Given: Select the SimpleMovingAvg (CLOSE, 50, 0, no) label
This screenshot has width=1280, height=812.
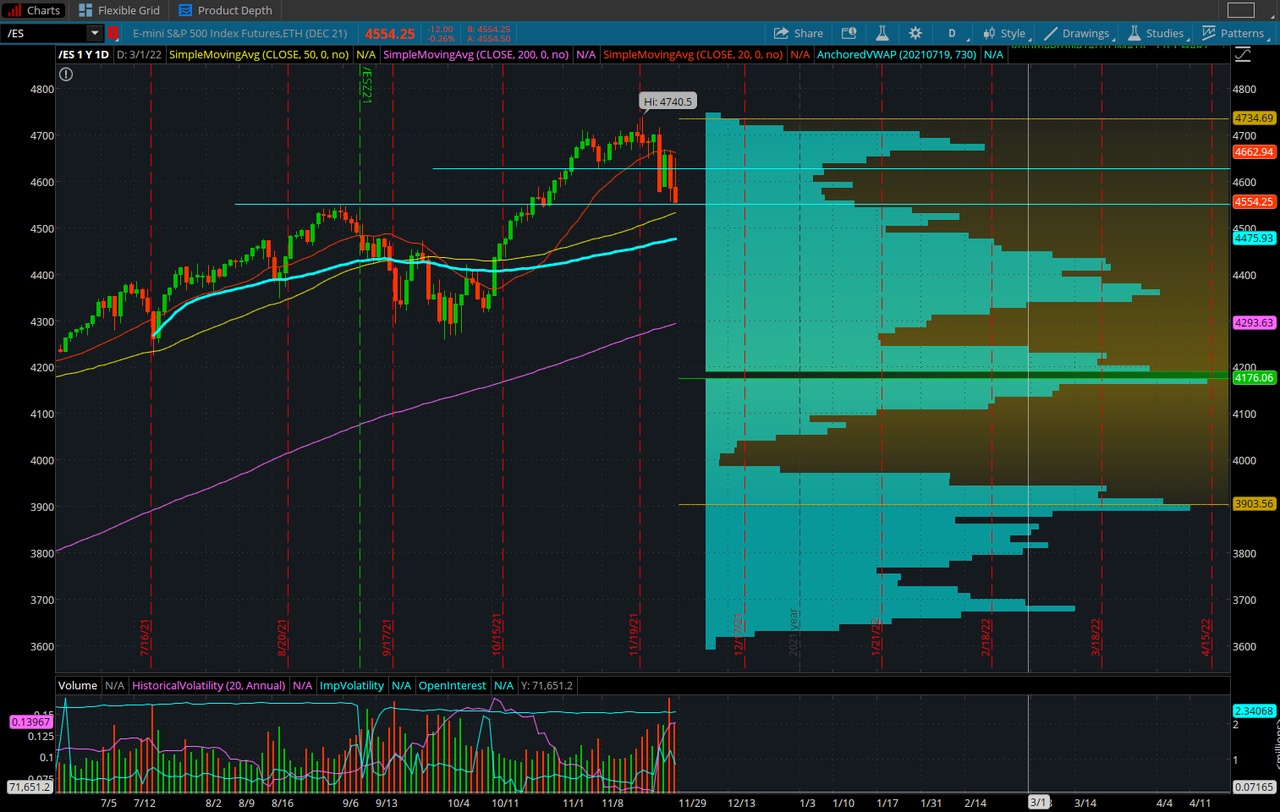Looking at the screenshot, I should click(x=258, y=55).
